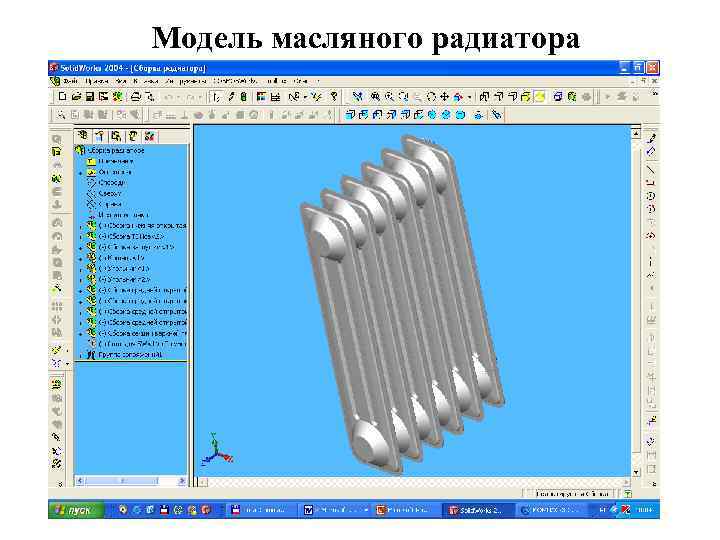Screen dimensions: 720x540
Task: Open the Вставка menu
Action: click(145, 81)
